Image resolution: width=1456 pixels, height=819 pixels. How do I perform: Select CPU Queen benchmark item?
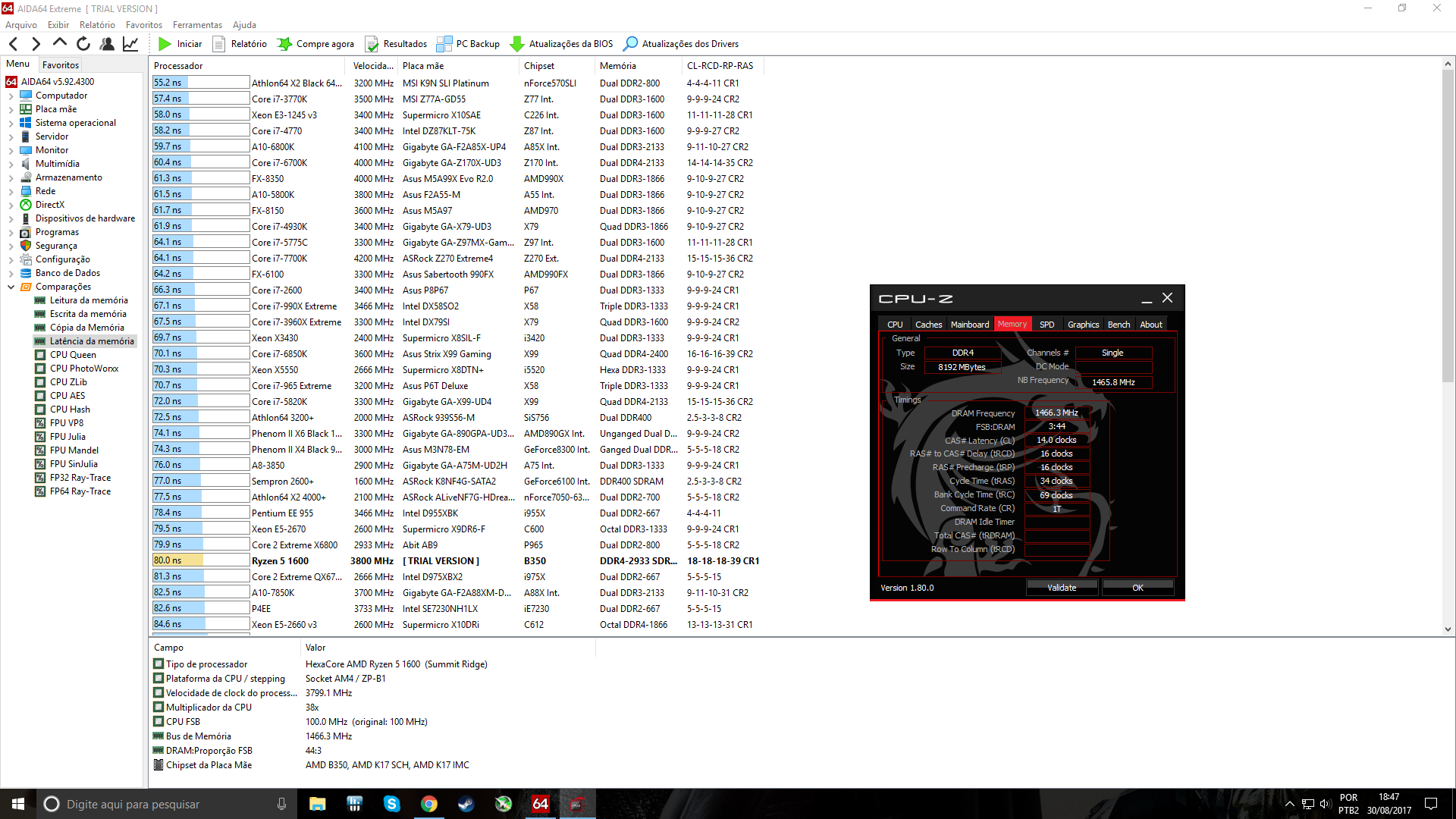tap(73, 355)
